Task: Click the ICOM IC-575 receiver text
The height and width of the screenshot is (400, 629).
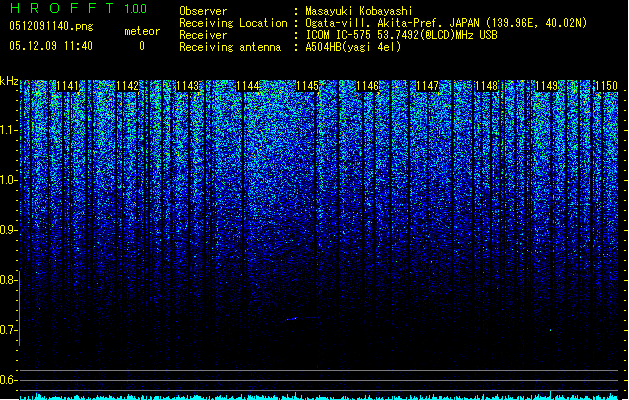Action: click(401, 35)
